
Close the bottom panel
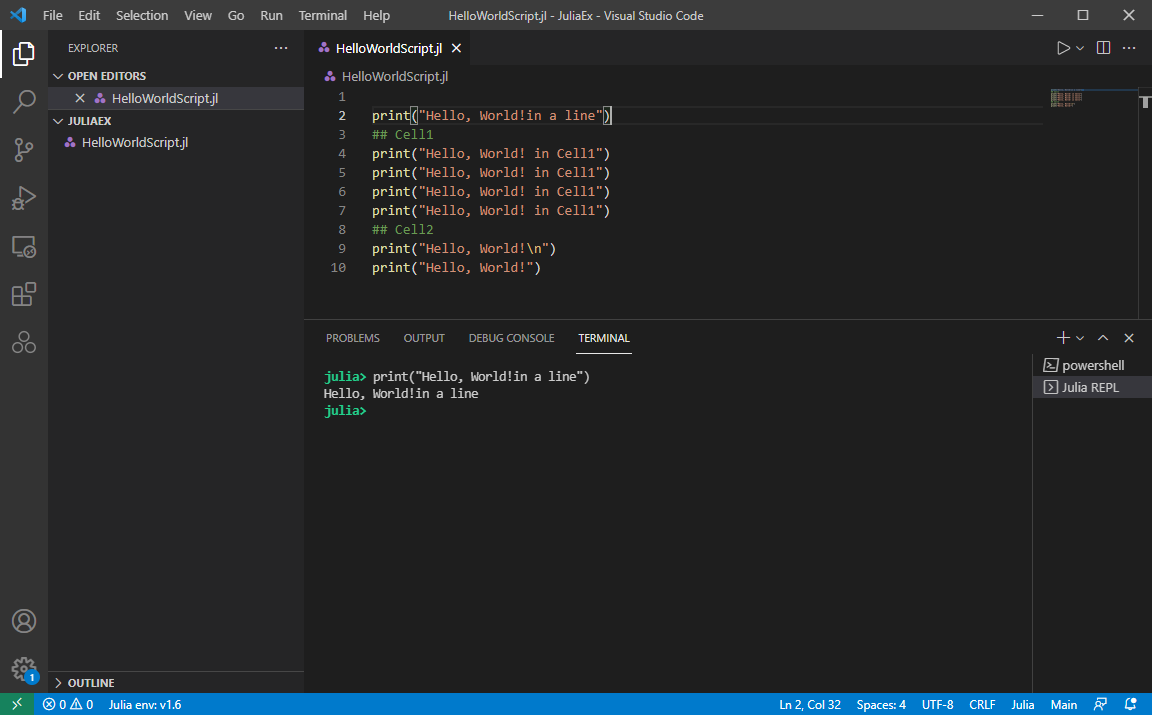[x=1129, y=338]
